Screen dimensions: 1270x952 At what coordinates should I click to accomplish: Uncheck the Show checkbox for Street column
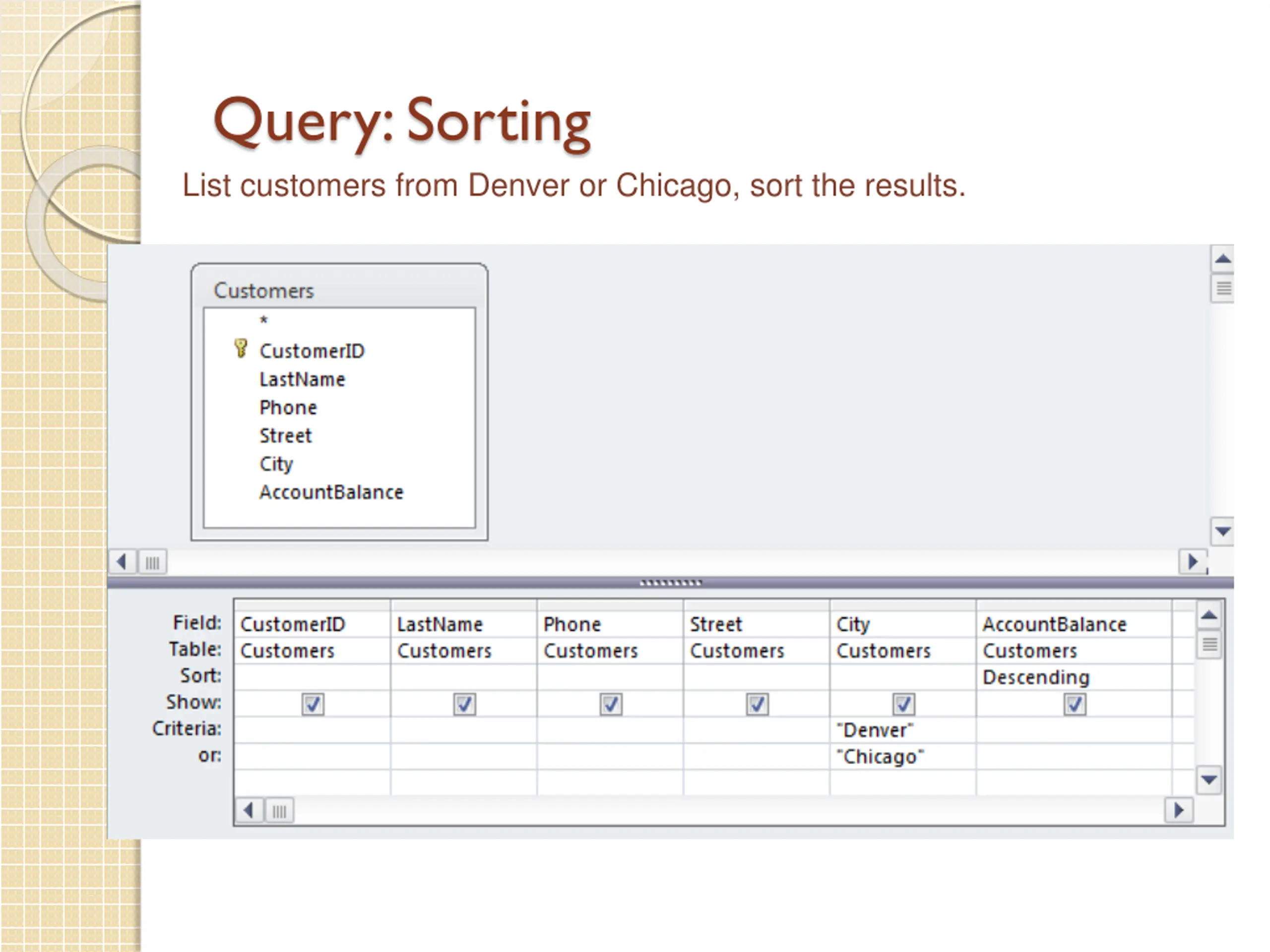758,704
